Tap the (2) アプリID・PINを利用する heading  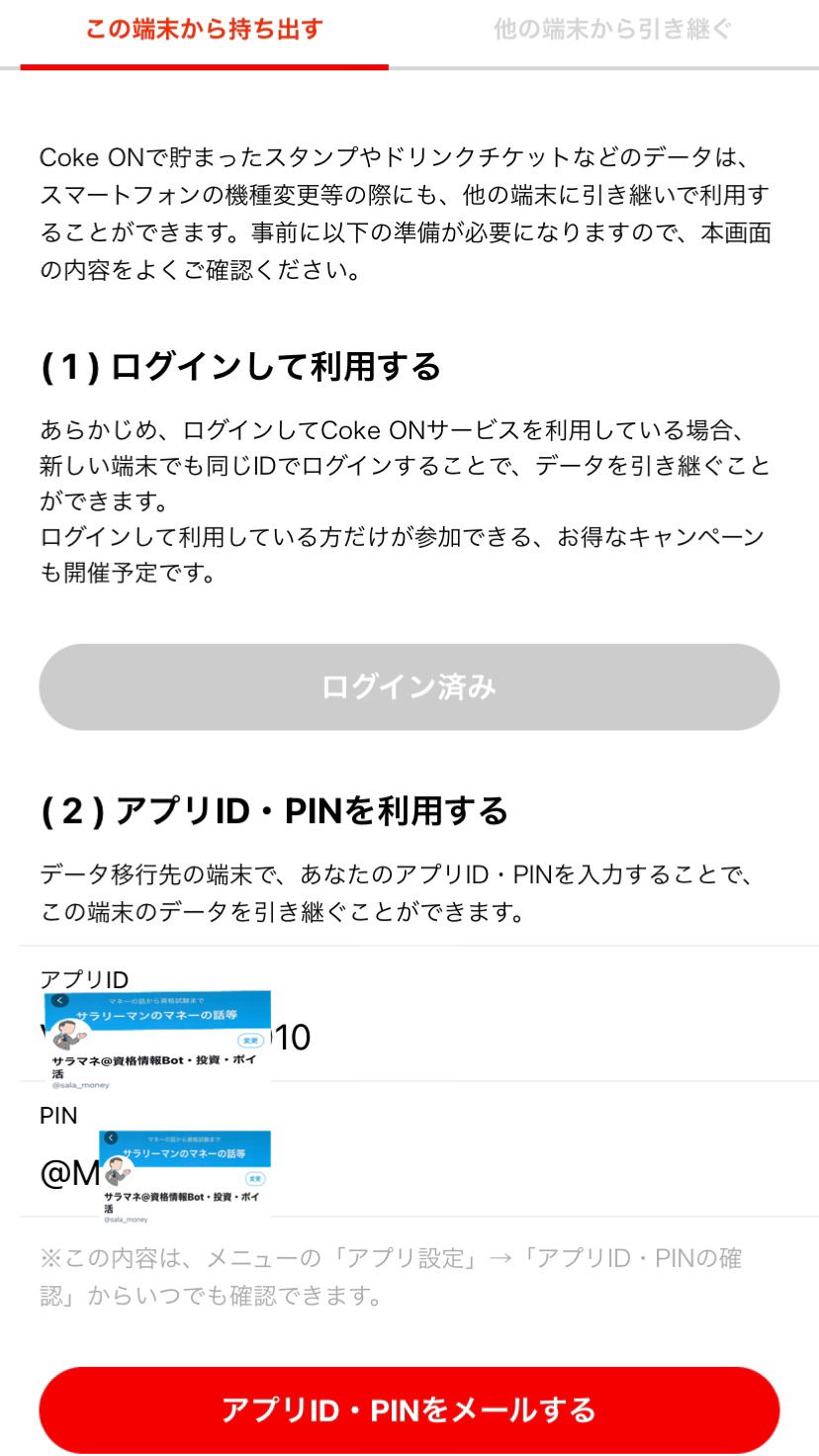[274, 811]
